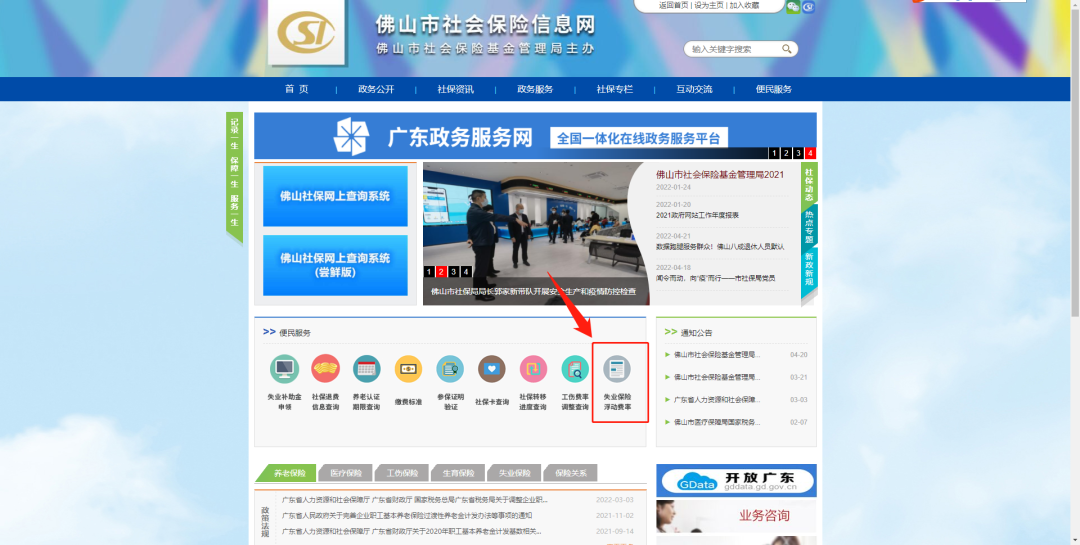Select the 养老保险 tab

[x=288, y=473]
